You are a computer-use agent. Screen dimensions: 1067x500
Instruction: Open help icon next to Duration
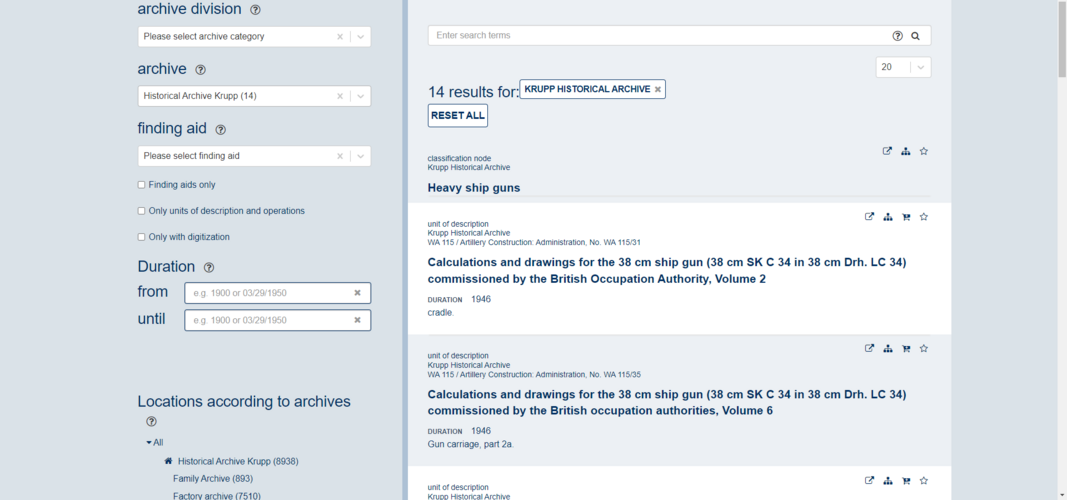209,267
